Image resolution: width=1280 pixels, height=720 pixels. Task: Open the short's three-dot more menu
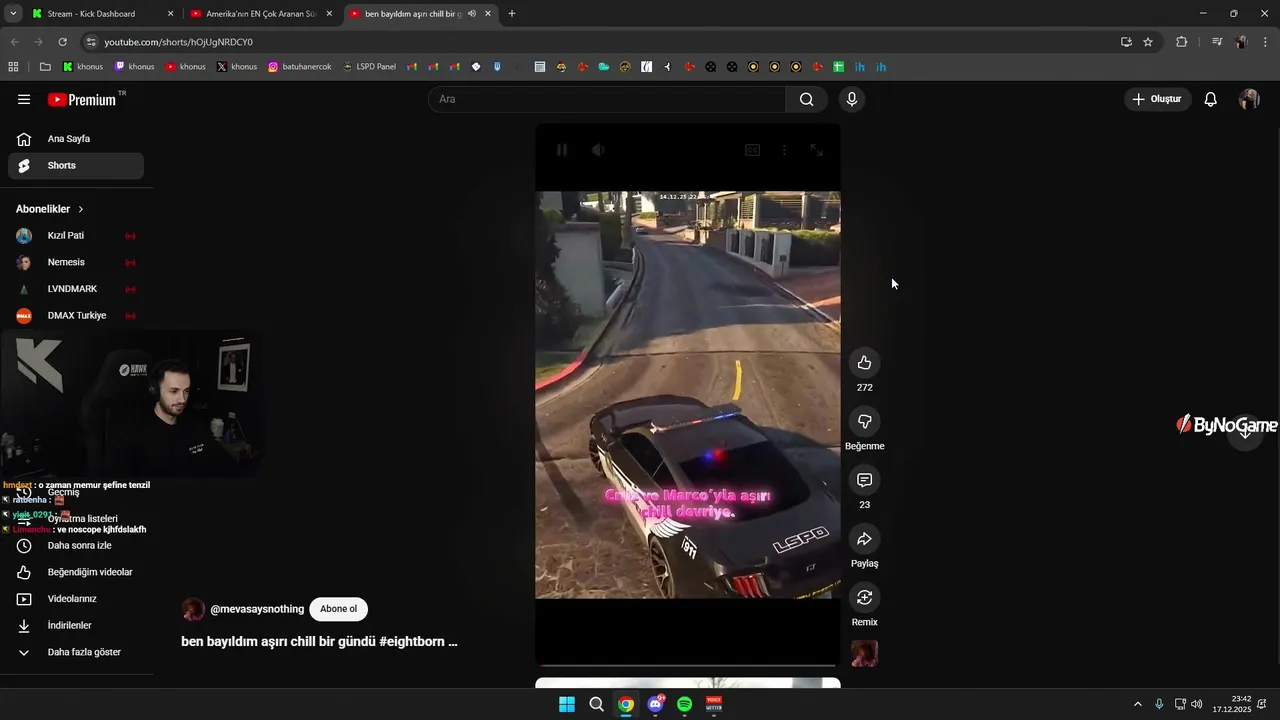[x=784, y=150]
